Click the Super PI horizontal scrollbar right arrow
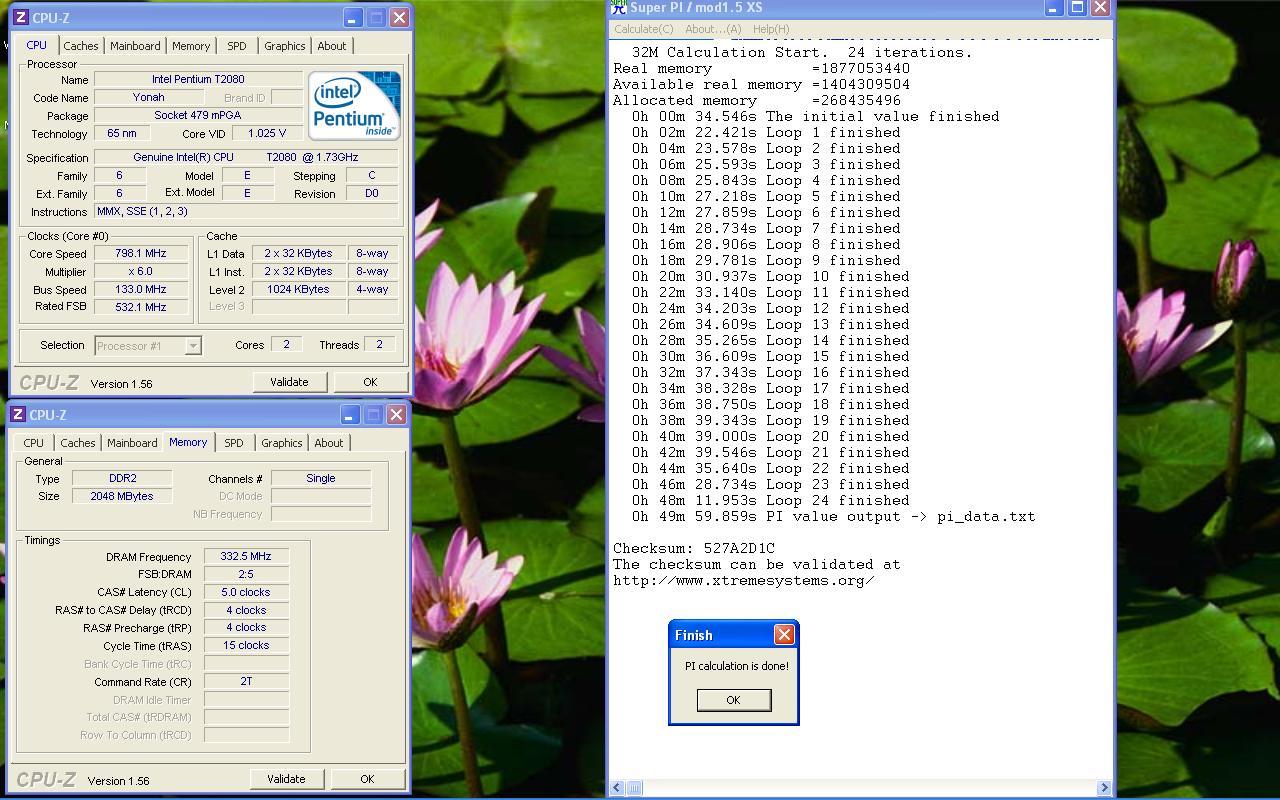 (x=1104, y=788)
